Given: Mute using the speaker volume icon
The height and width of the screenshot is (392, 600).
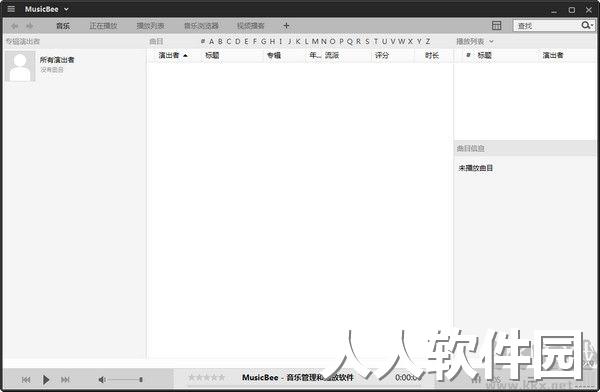Looking at the screenshot, I should 102,380.
